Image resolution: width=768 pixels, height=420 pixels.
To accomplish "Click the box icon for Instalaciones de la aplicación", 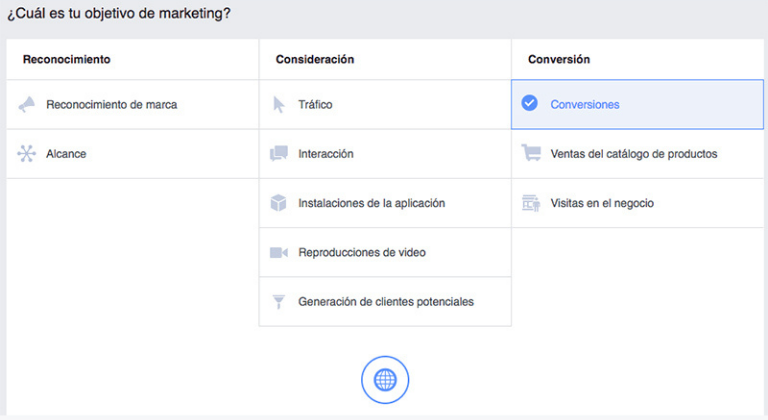I will point(279,203).
